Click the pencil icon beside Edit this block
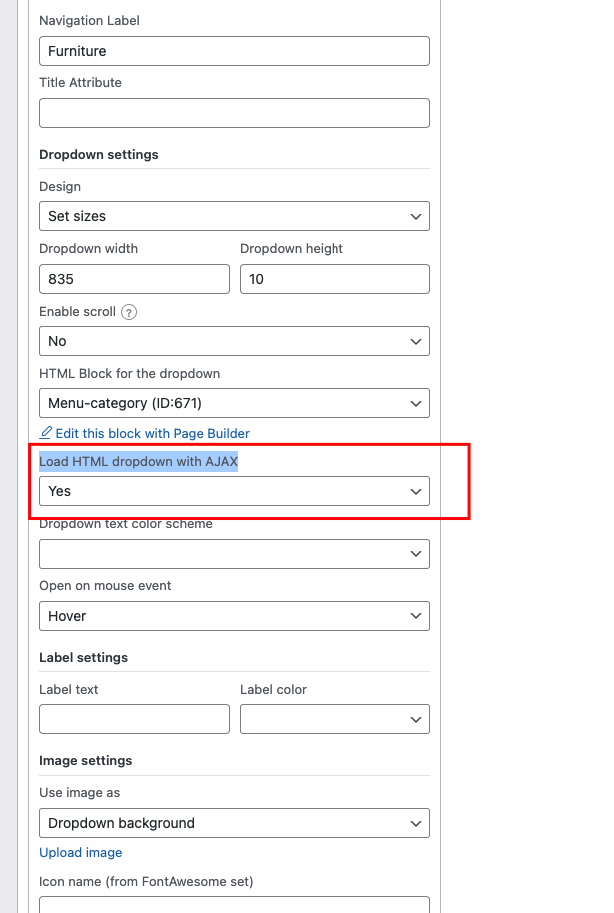614x913 pixels. (x=45, y=433)
